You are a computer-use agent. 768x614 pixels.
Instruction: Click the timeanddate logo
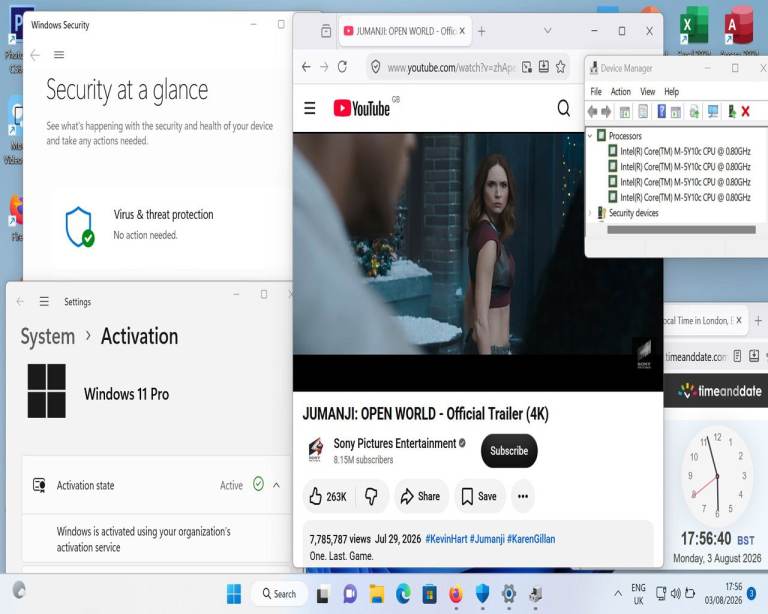(720, 391)
